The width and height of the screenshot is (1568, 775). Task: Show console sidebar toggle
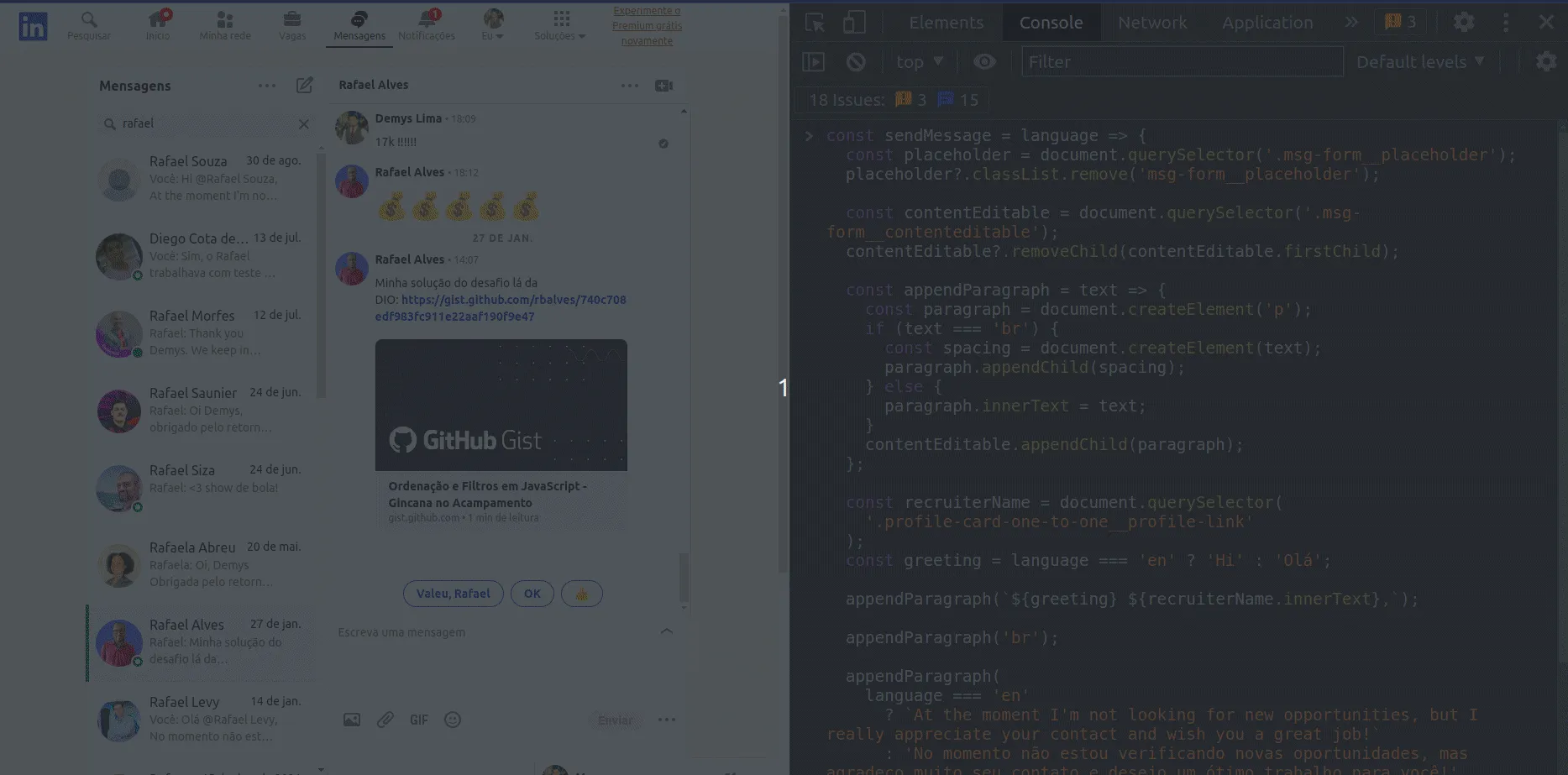[x=813, y=62]
